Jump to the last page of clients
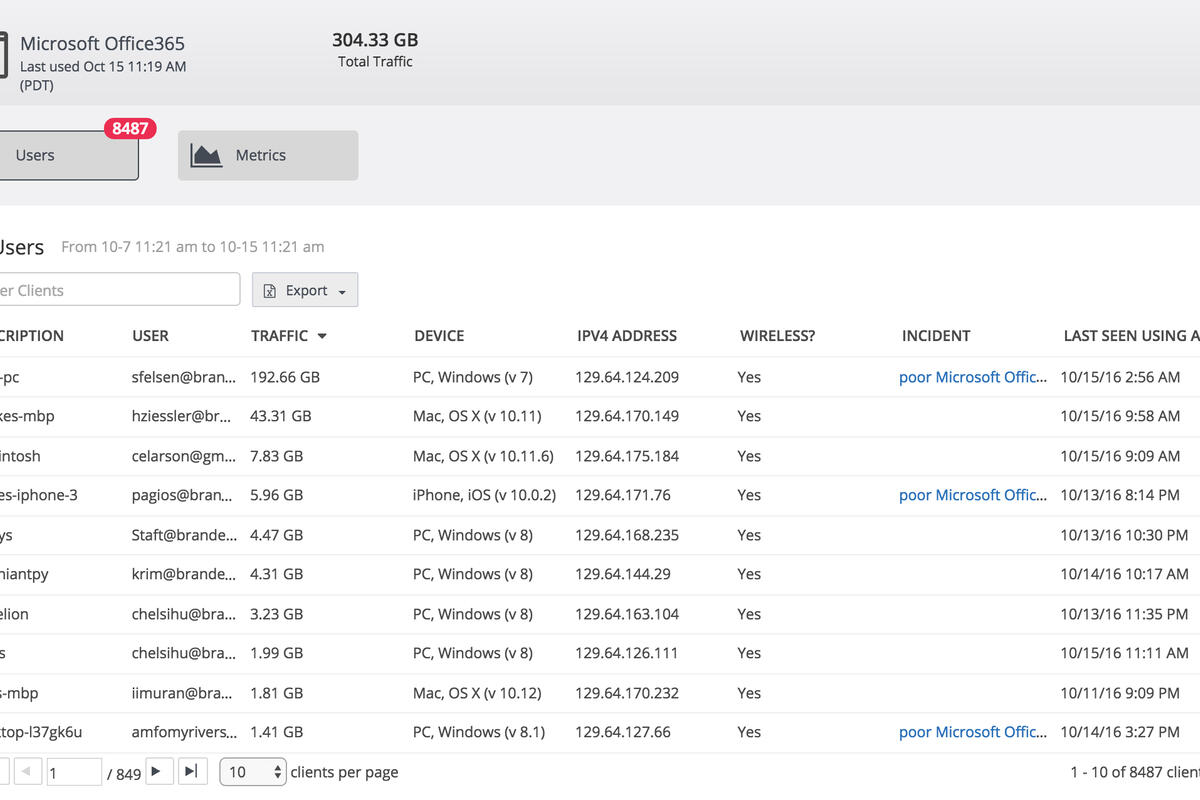 (192, 772)
